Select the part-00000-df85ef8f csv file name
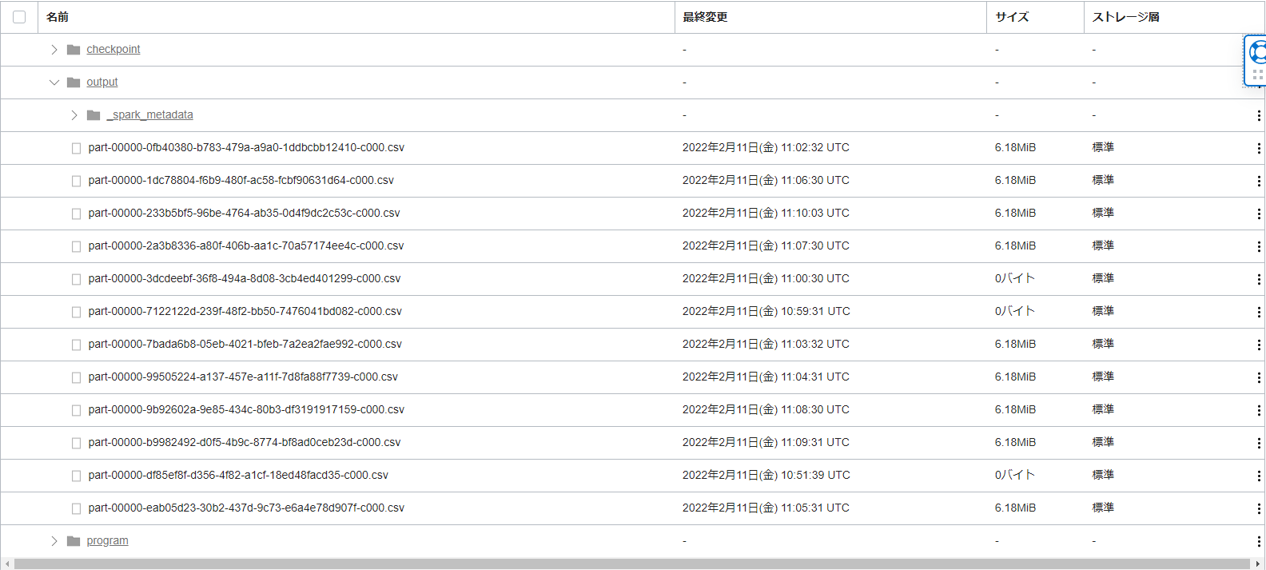 [238, 476]
